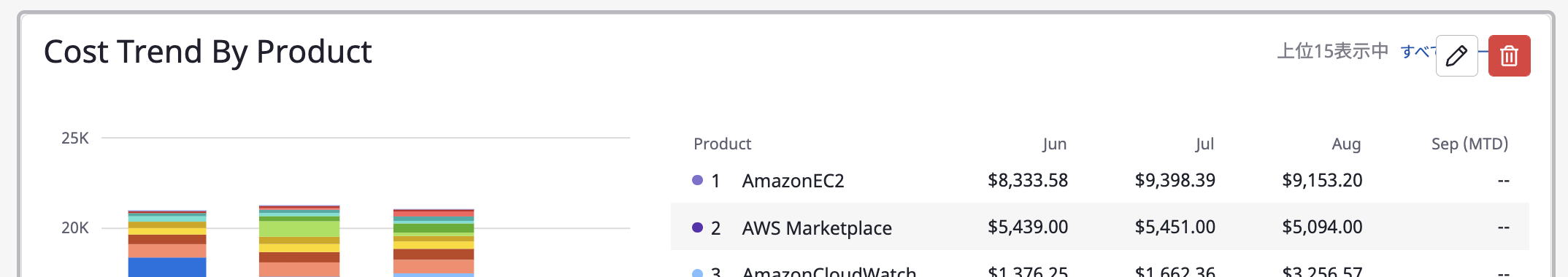Sort by the Jul column header
Viewport: 1568px width, 277px height.
coord(1204,144)
